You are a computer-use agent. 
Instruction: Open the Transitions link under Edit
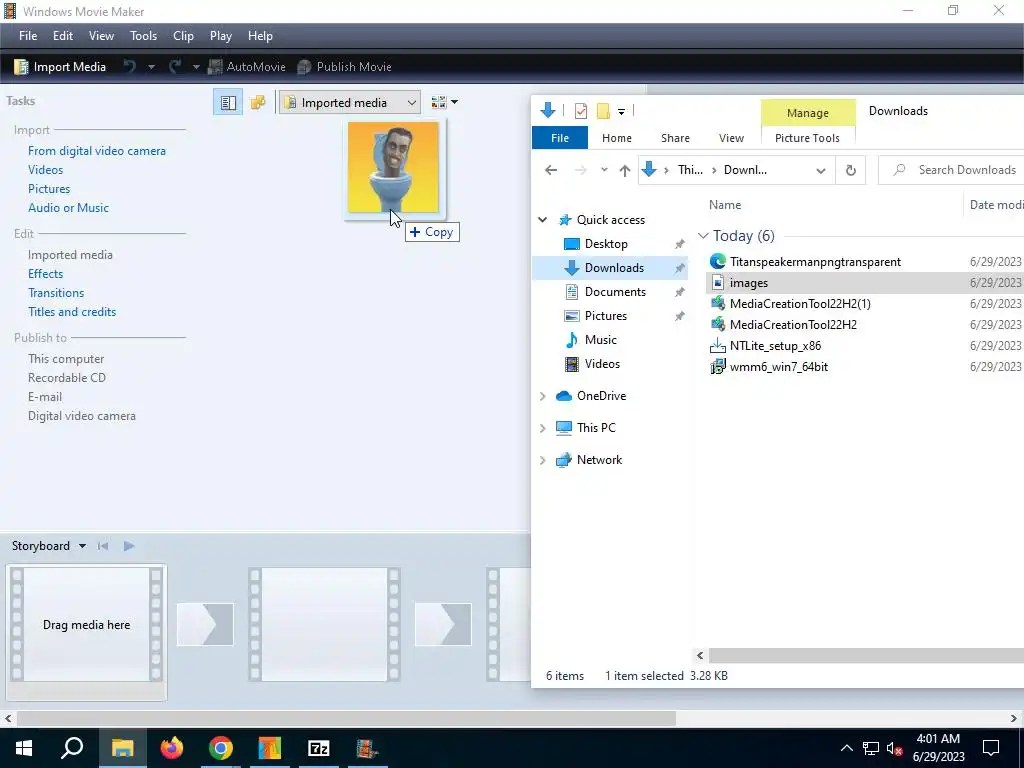coord(56,293)
